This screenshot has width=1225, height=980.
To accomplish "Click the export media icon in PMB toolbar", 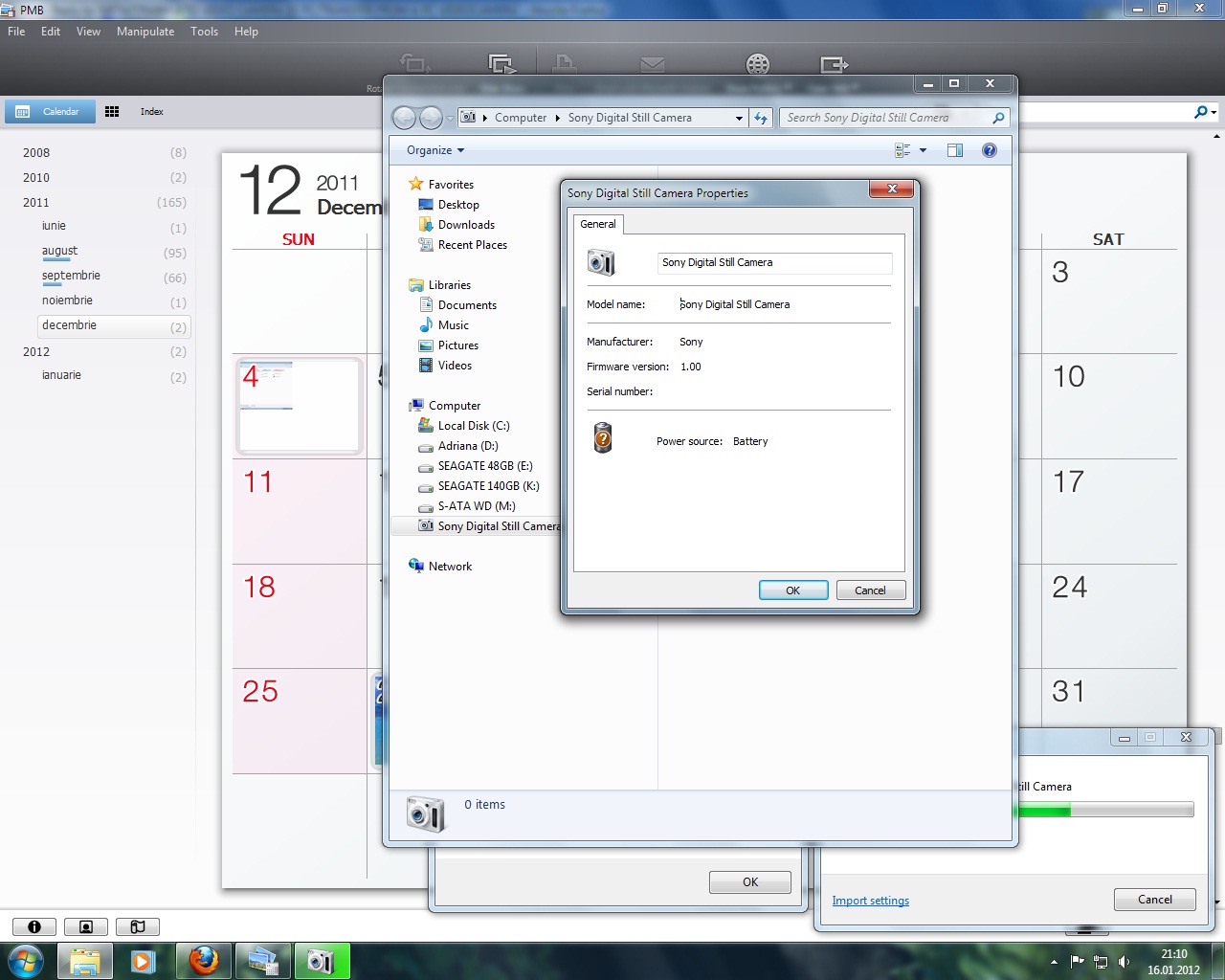I will pos(835,64).
